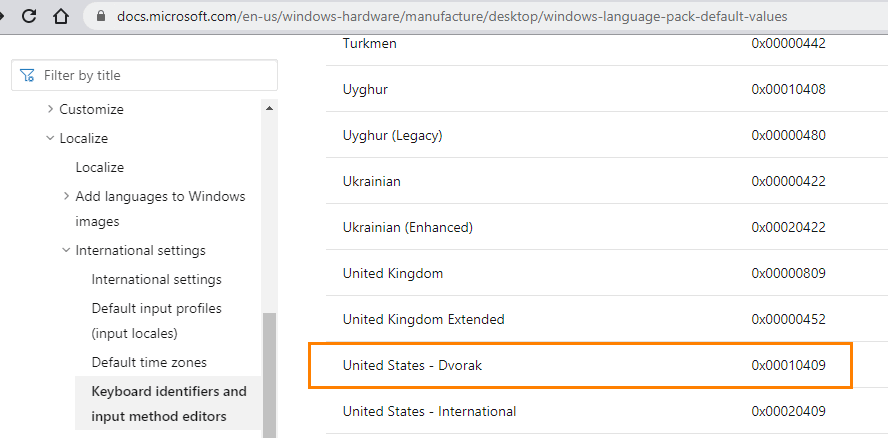Image resolution: width=888 pixels, height=438 pixels.
Task: Collapse the Localize tree section
Action: click(51, 138)
